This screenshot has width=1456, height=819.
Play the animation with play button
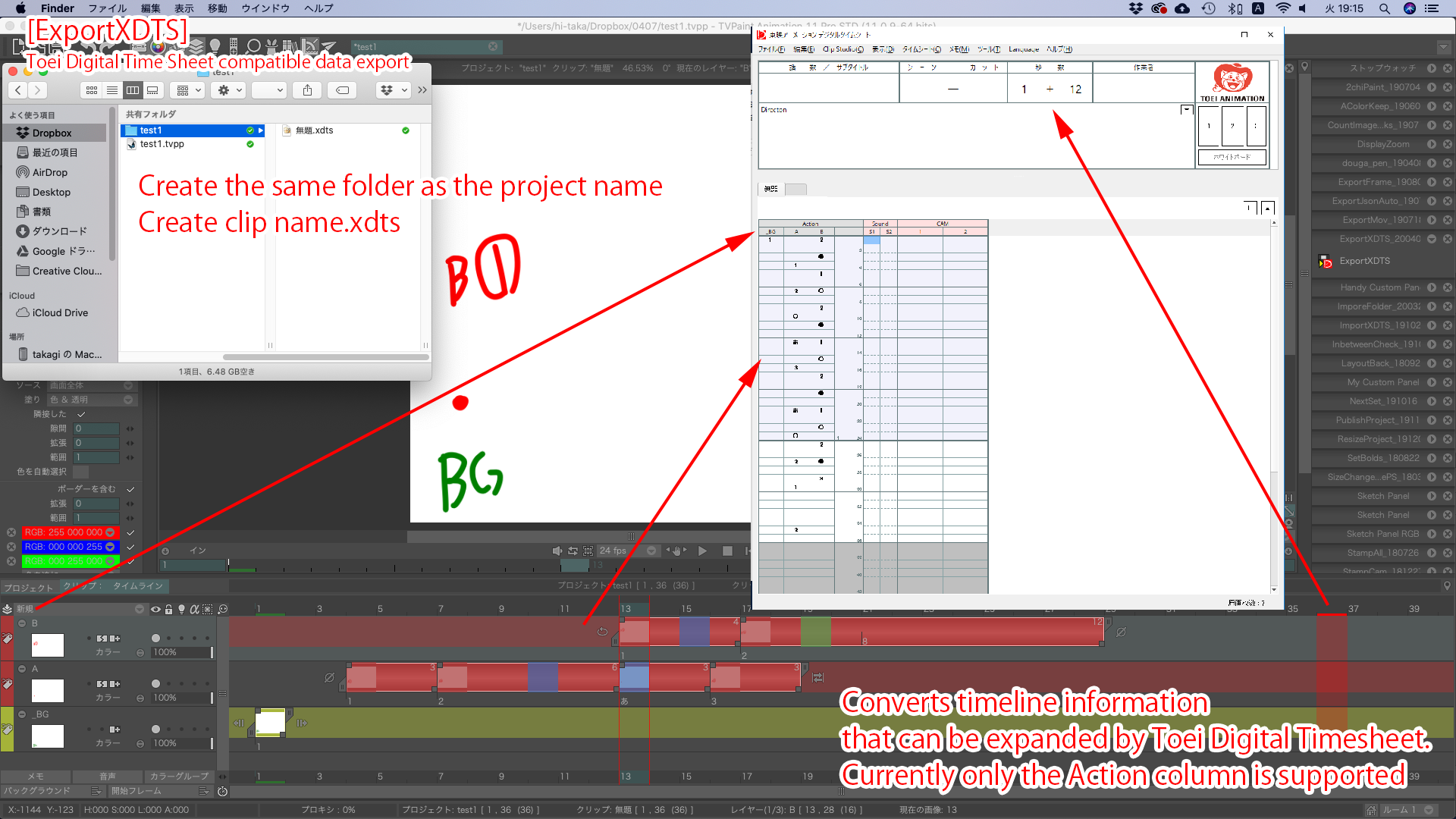click(702, 551)
